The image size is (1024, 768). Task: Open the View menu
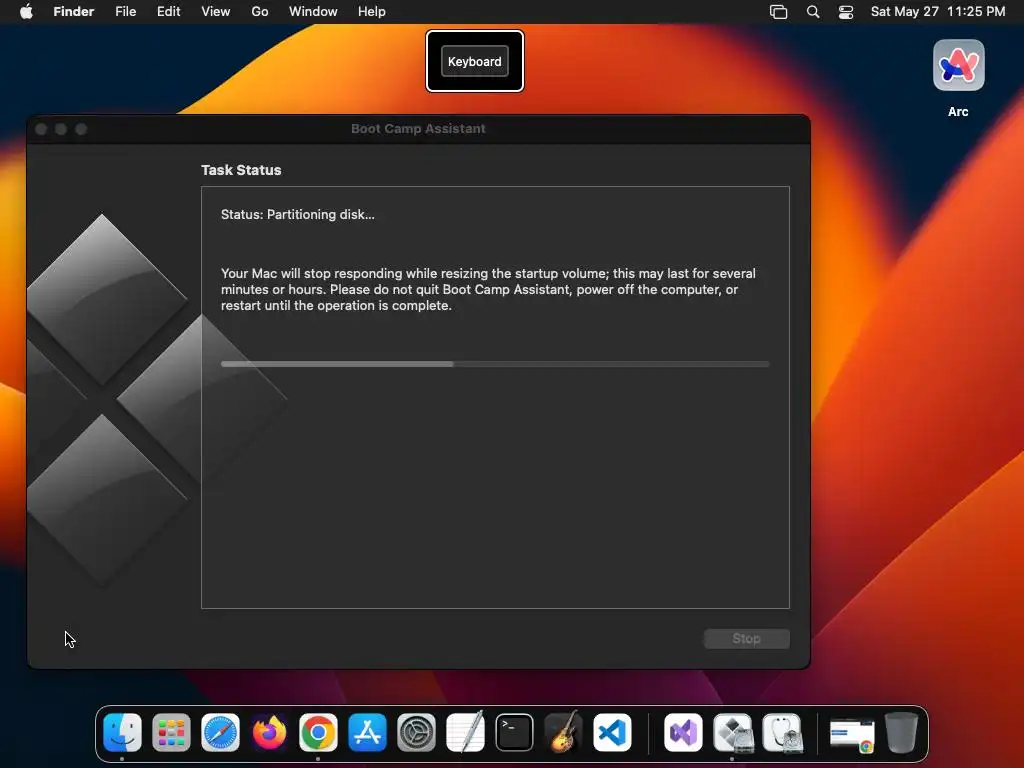click(x=216, y=12)
